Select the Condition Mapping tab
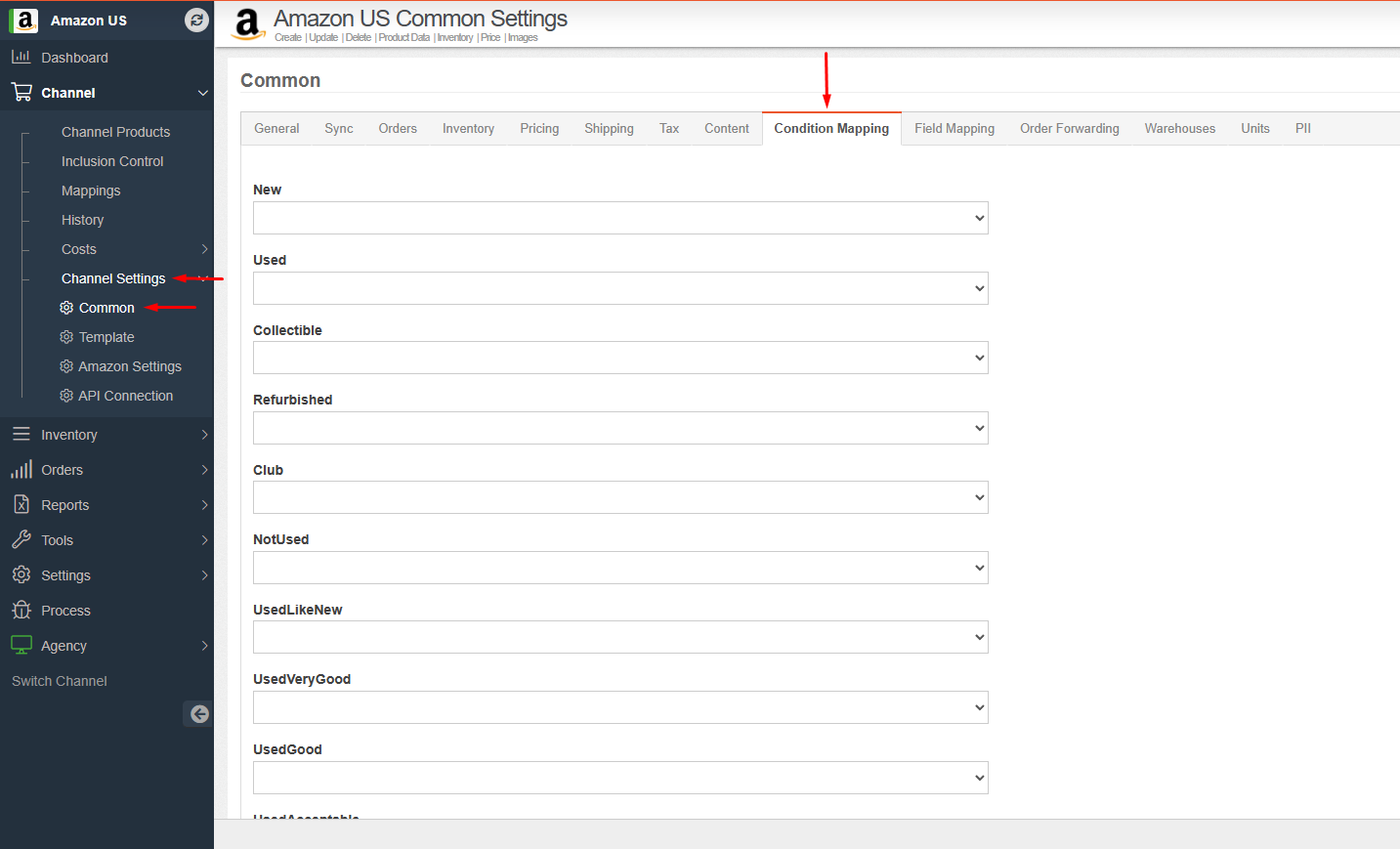This screenshot has width=1400, height=849. tap(831, 128)
